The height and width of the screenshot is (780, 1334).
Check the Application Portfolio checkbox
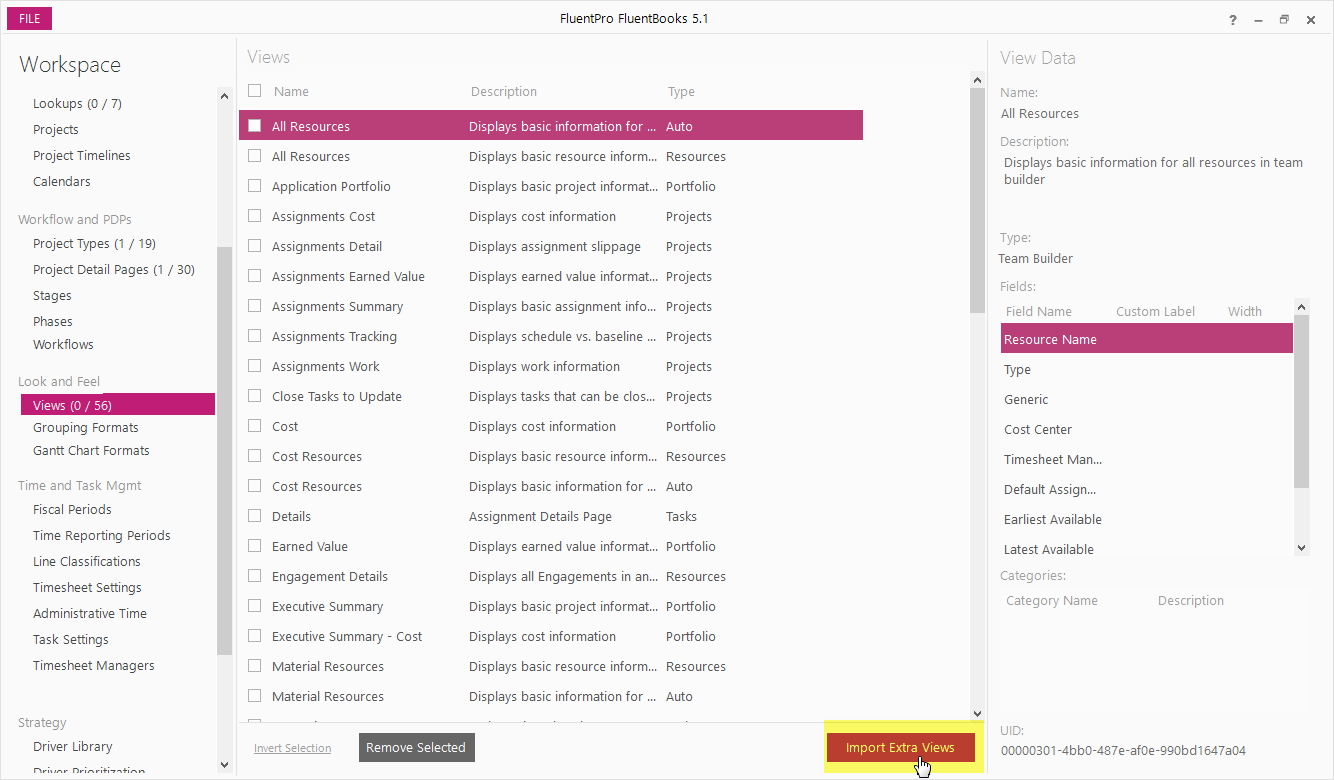(255, 186)
